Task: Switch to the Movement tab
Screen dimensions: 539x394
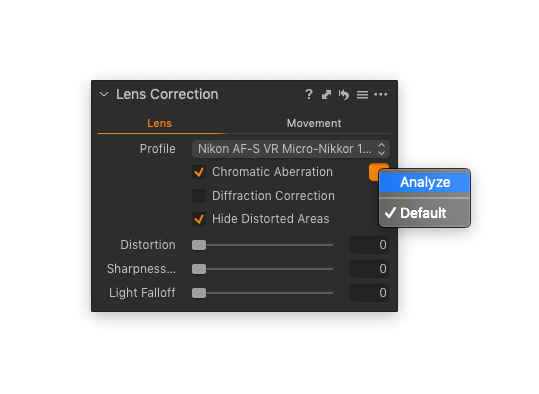Action: pyautogui.click(x=314, y=123)
